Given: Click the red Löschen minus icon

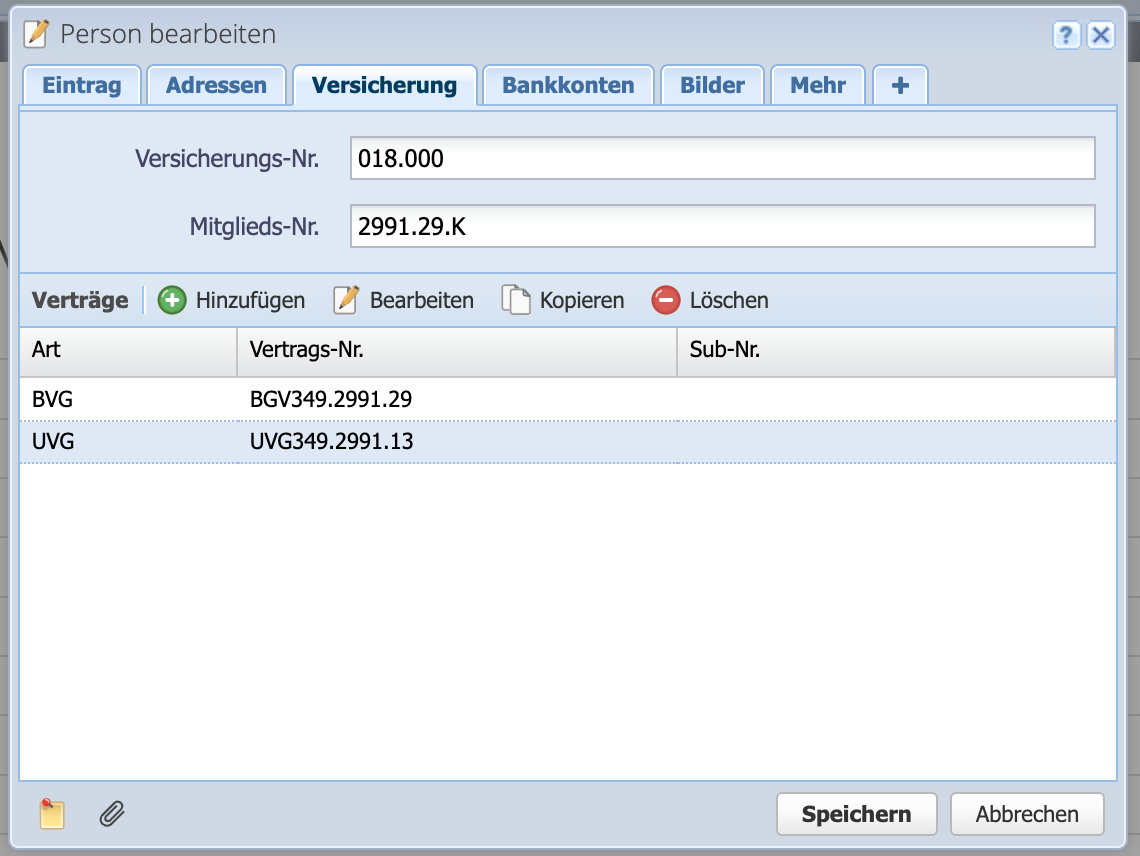Looking at the screenshot, I should (x=665, y=300).
